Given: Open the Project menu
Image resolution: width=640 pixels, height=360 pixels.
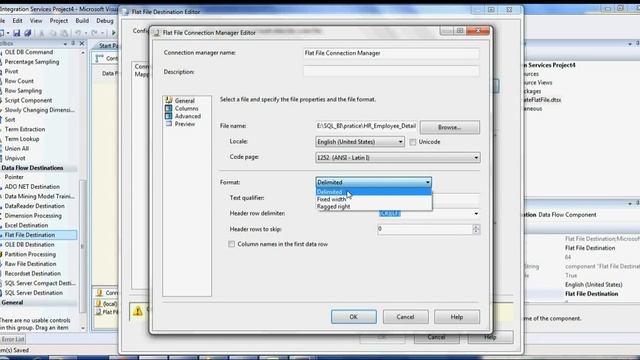Looking at the screenshot, I should point(59,20).
